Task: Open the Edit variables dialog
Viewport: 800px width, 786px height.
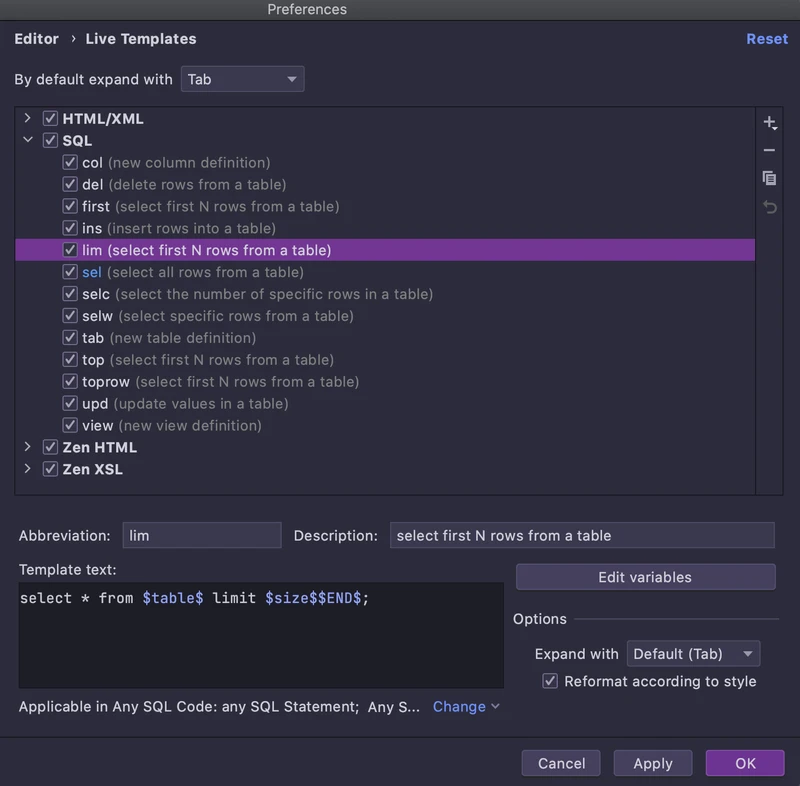Action: coord(645,577)
